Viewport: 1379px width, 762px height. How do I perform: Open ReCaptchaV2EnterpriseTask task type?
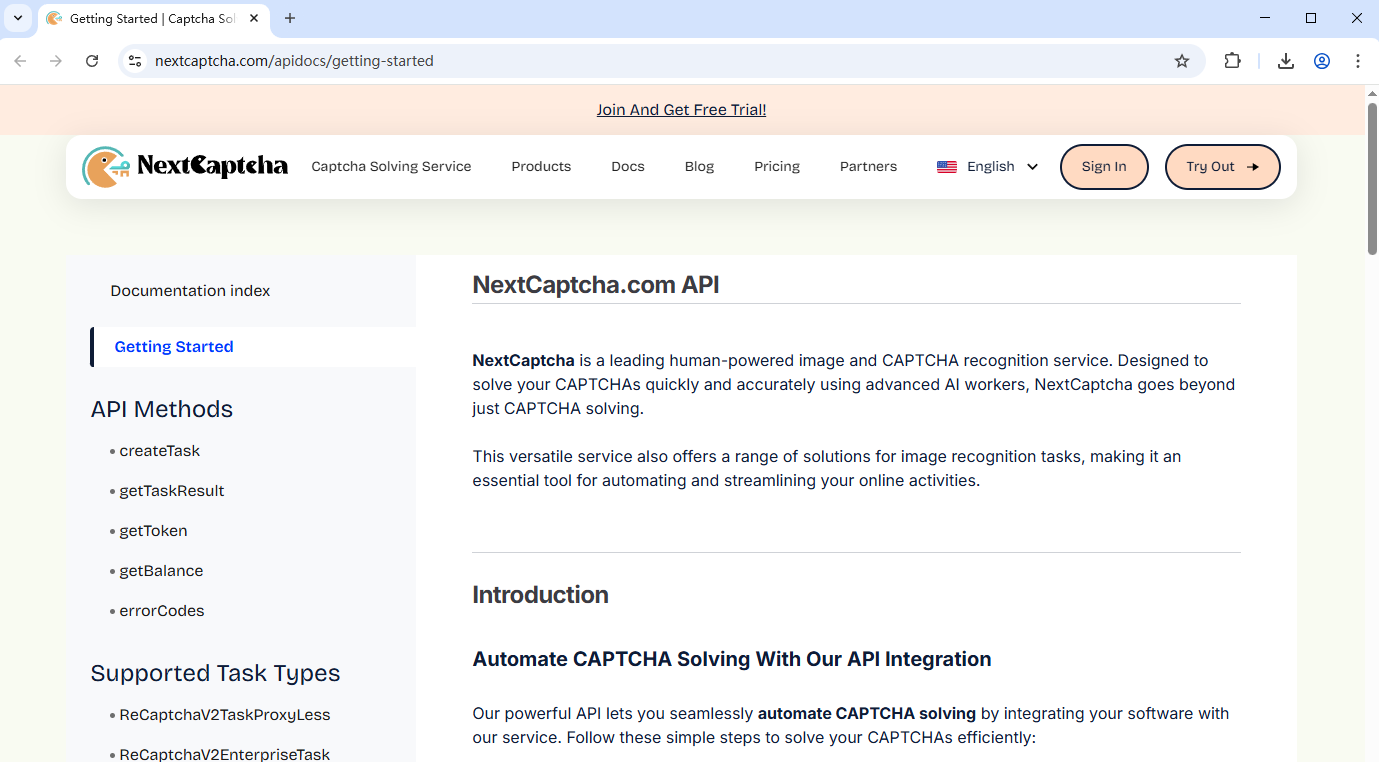(225, 755)
